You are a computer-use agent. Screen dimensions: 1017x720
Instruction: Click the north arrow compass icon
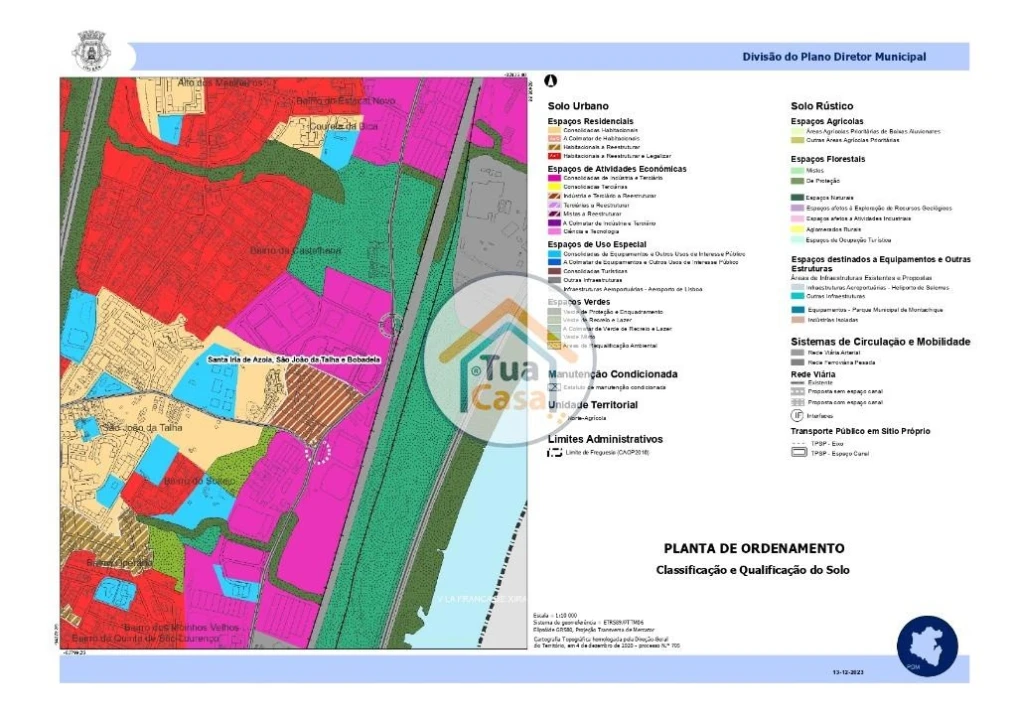coord(550,81)
